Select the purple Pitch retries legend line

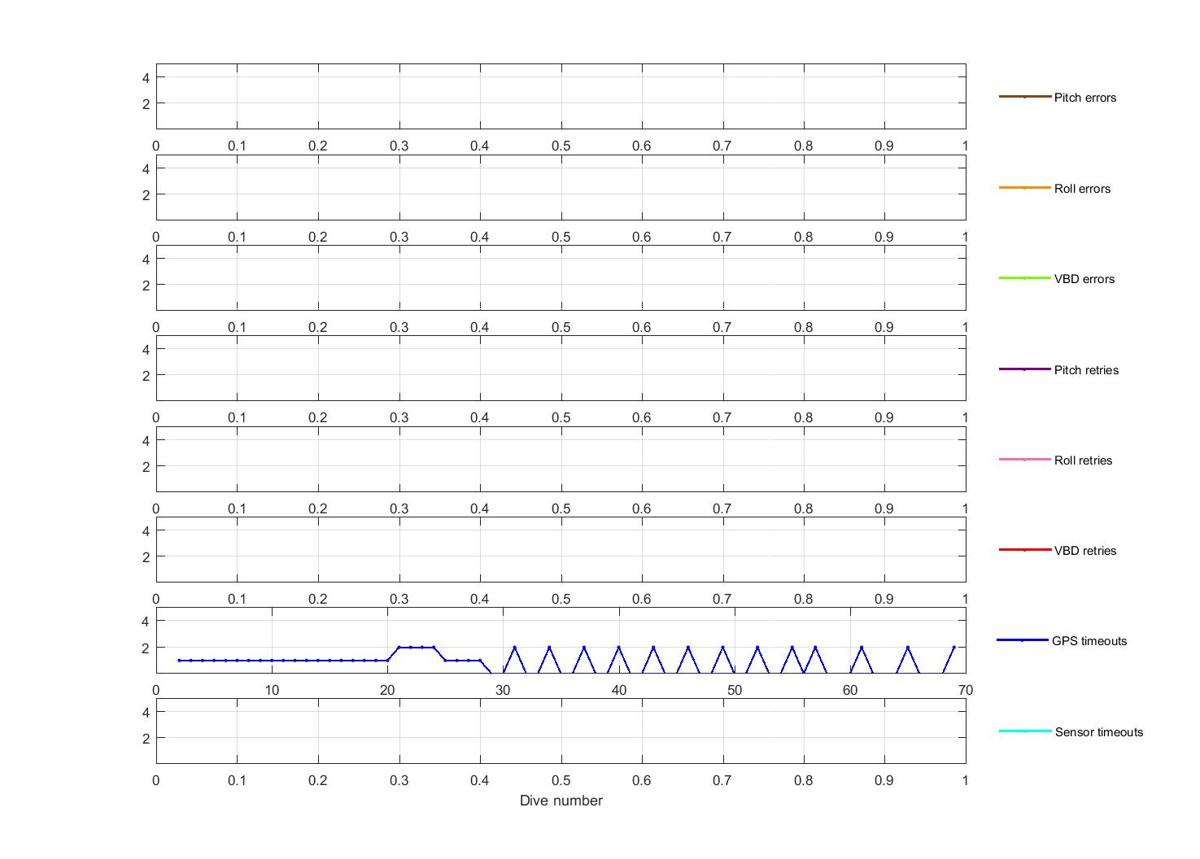tap(1024, 369)
